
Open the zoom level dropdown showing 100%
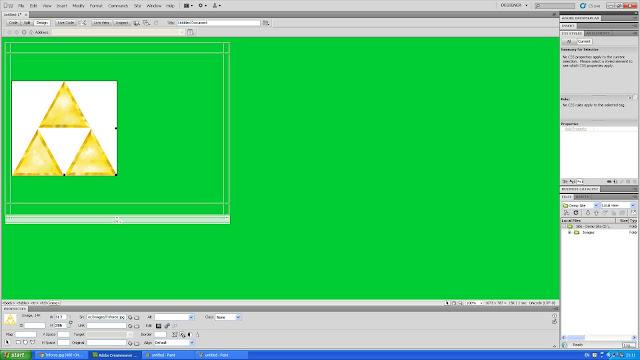coord(475,303)
